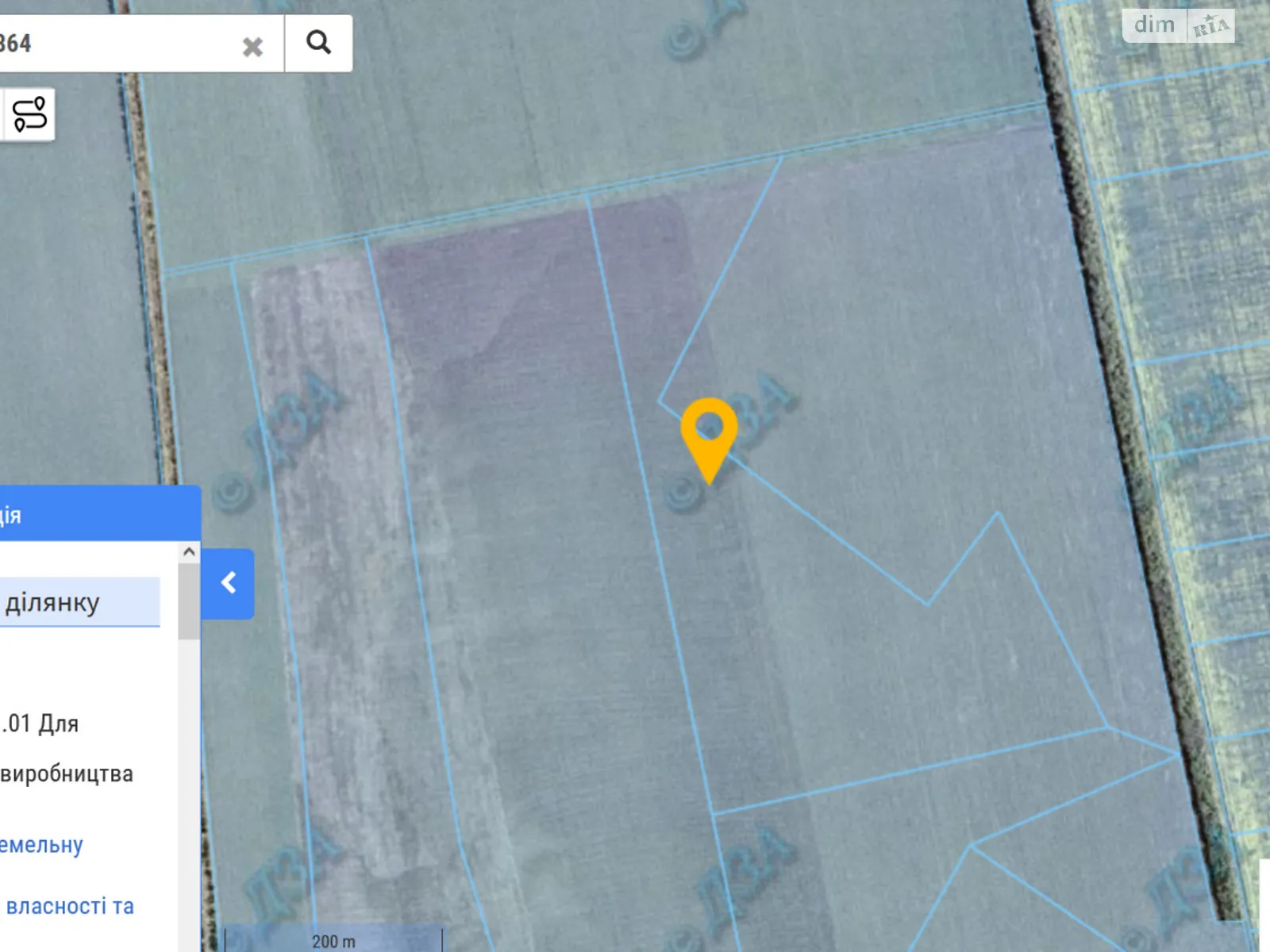Image resolution: width=1270 pixels, height=952 pixels.
Task: Click the scroll up arrow in panel
Action: click(189, 551)
